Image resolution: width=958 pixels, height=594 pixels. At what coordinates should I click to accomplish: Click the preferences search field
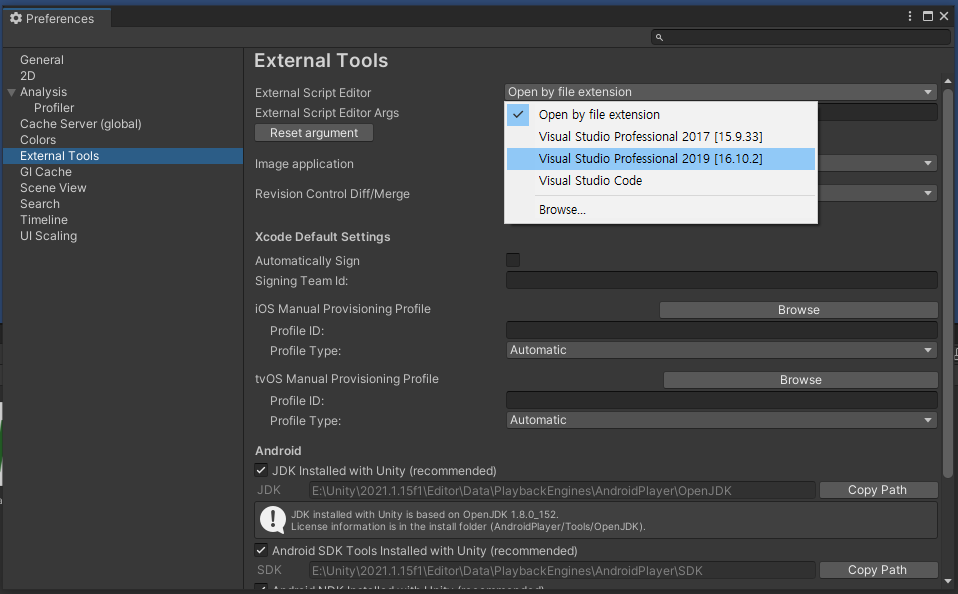(801, 37)
